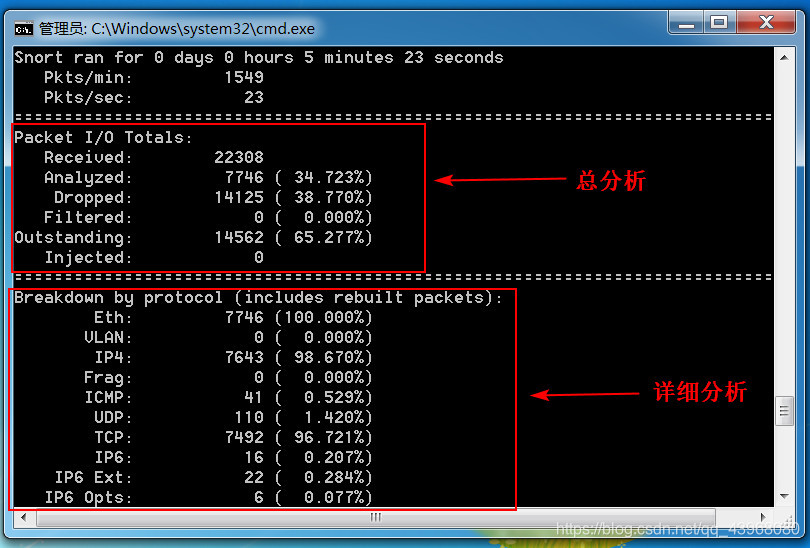This screenshot has height=548, width=810.
Task: Click the Dropped value 14125
Action: [x=239, y=197]
